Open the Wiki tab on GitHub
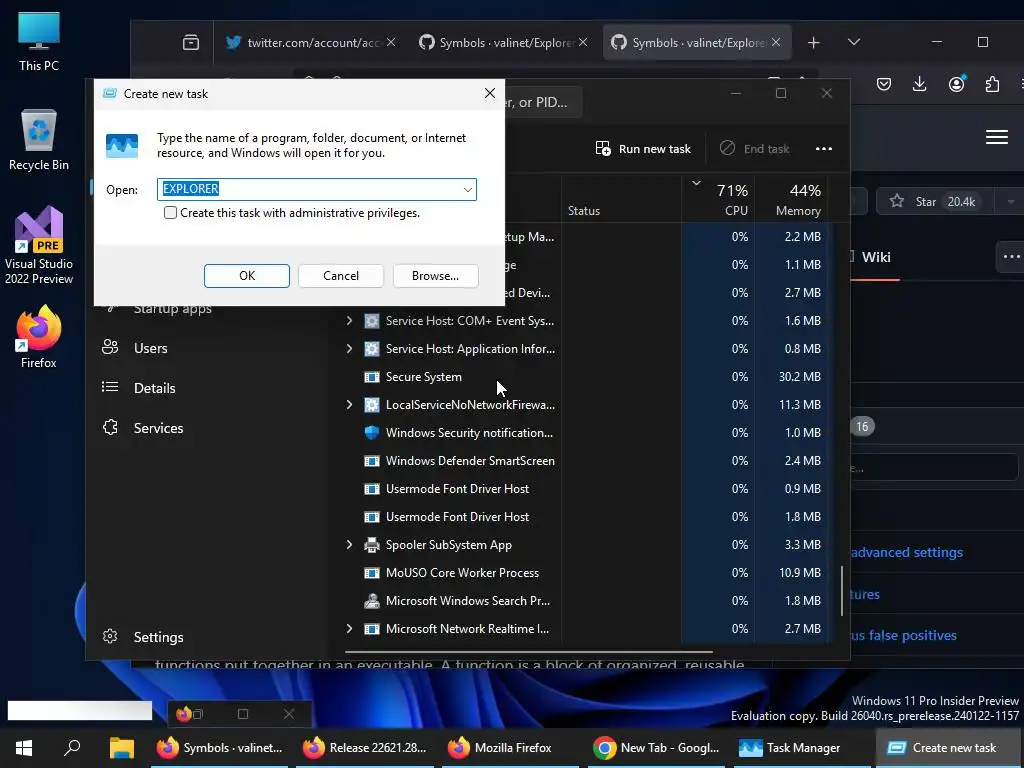This screenshot has width=1024, height=768. (875, 257)
